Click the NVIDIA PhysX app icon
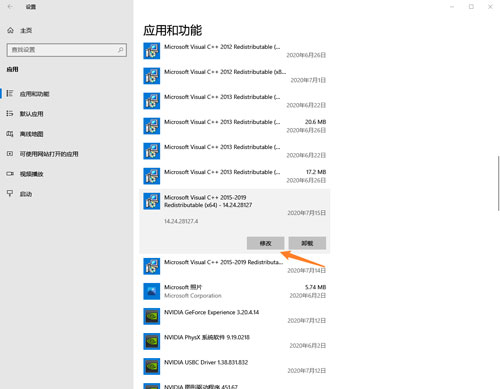500x389 pixels. pyautogui.click(x=152, y=341)
